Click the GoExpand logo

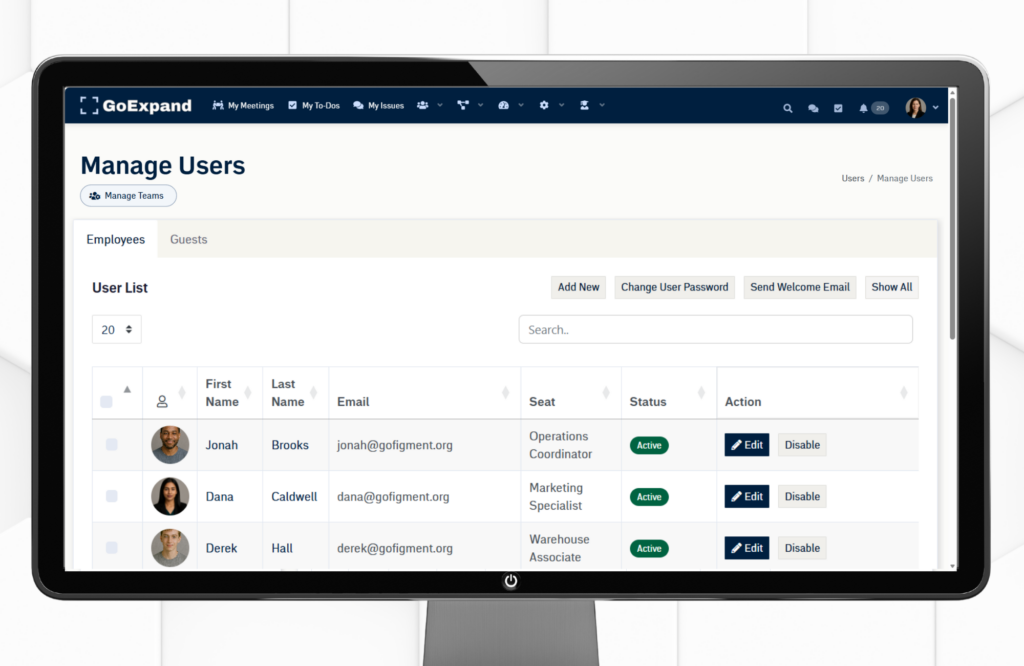click(x=136, y=106)
